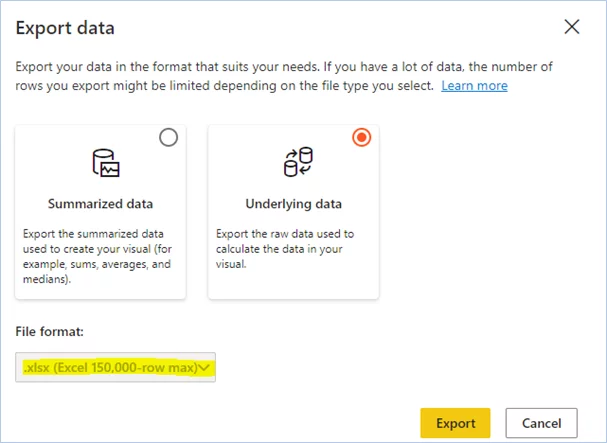The width and height of the screenshot is (607, 443).
Task: Select the Underlying data radio button
Action: point(362,138)
